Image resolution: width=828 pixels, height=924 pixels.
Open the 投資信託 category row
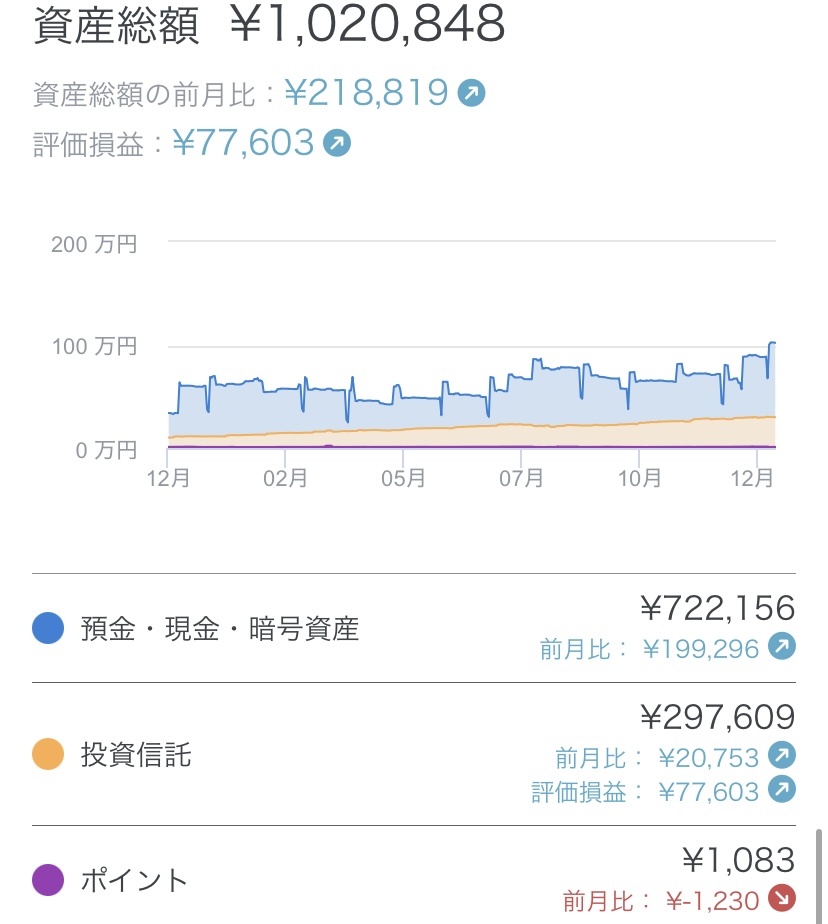[x=136, y=755]
